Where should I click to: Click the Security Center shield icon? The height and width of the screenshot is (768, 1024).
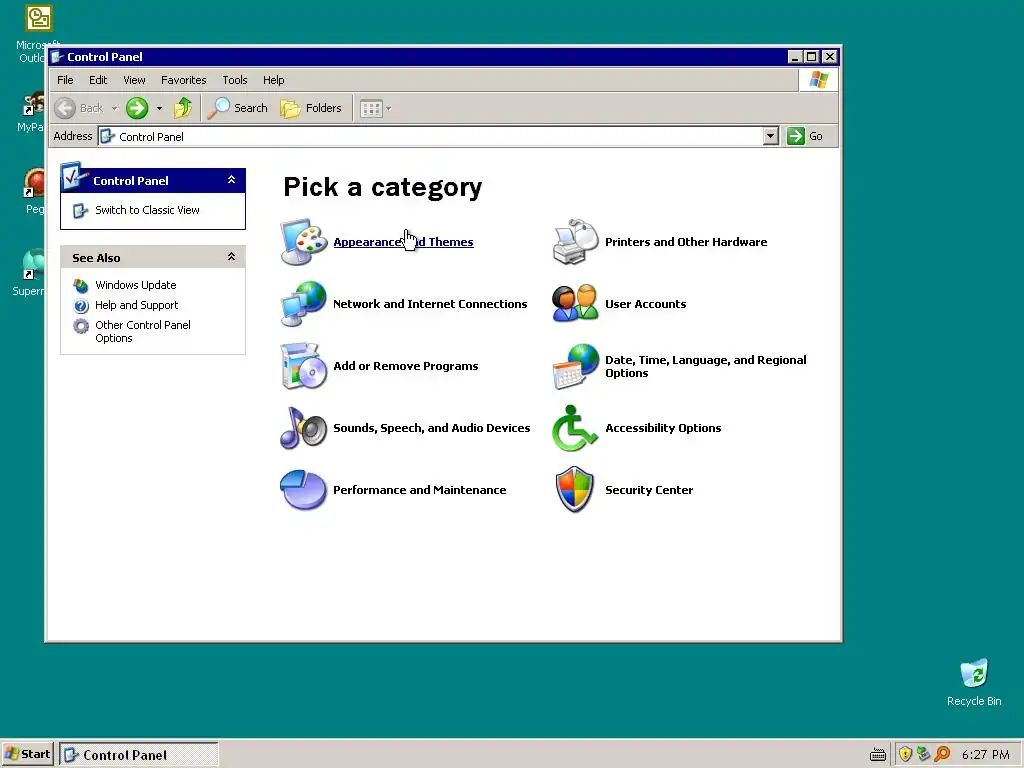pos(575,490)
